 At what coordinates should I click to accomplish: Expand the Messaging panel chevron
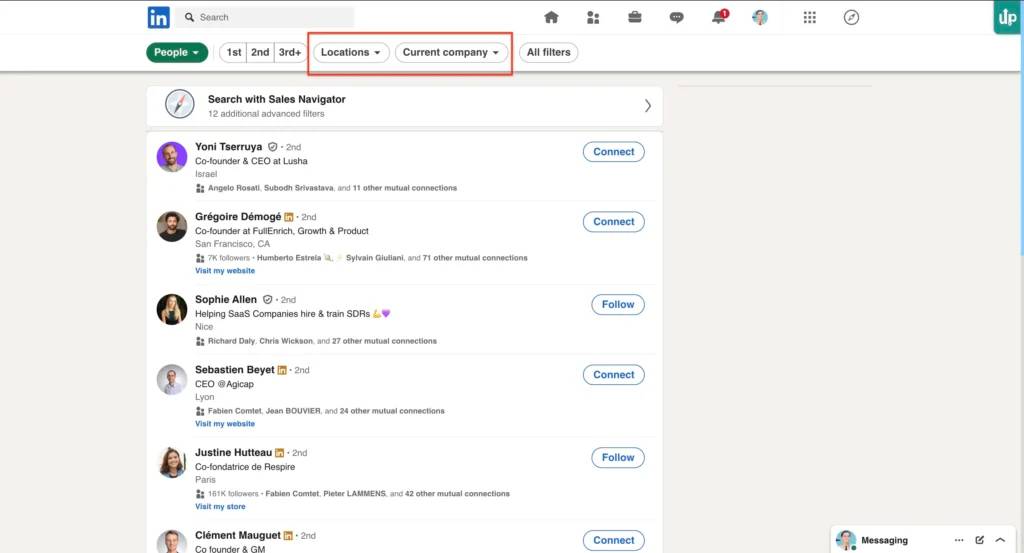click(1000, 540)
